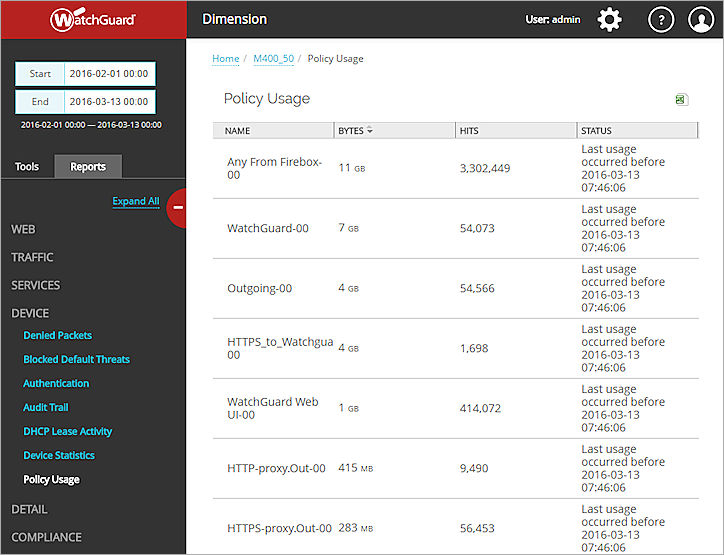724x555 pixels.
Task: Sort by the BYTES column arrow
Action: [370, 131]
